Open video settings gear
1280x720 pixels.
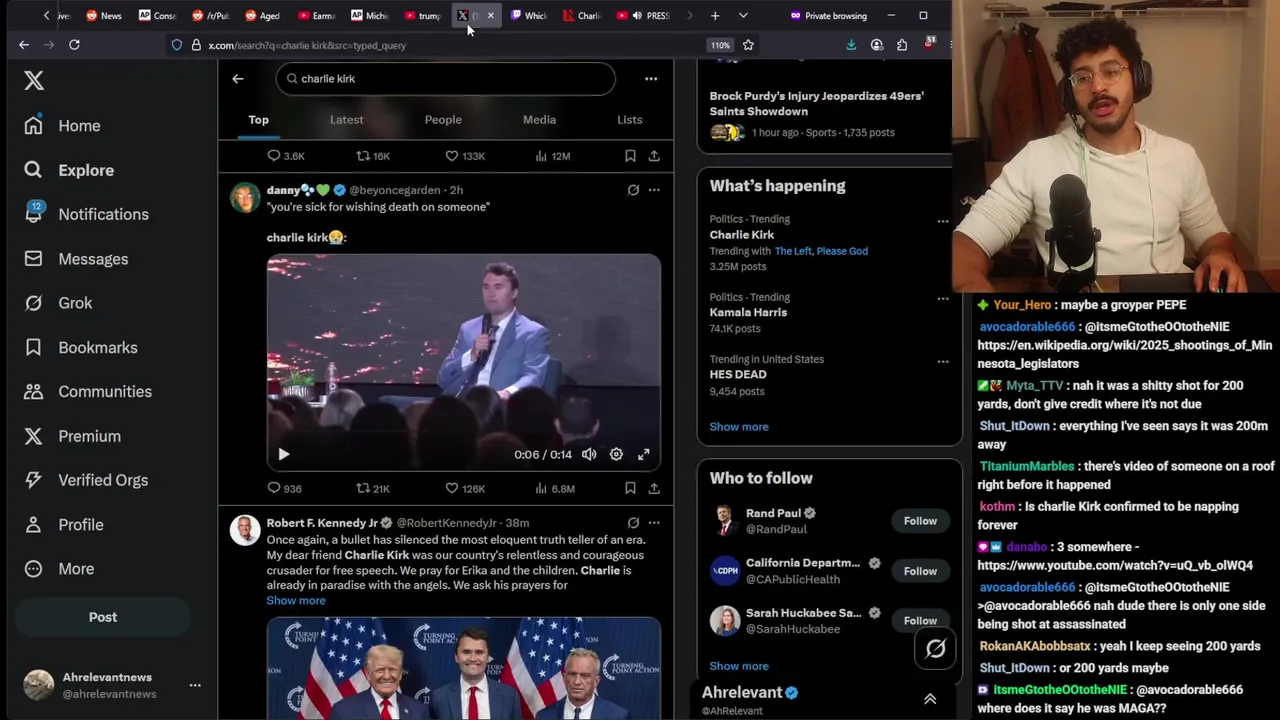coord(616,455)
